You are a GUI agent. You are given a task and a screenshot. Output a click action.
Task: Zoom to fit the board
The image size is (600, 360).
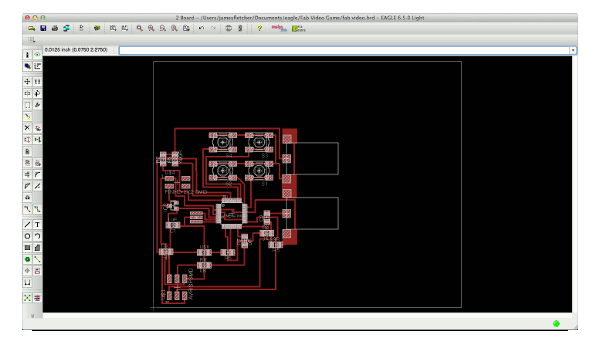coord(140,28)
